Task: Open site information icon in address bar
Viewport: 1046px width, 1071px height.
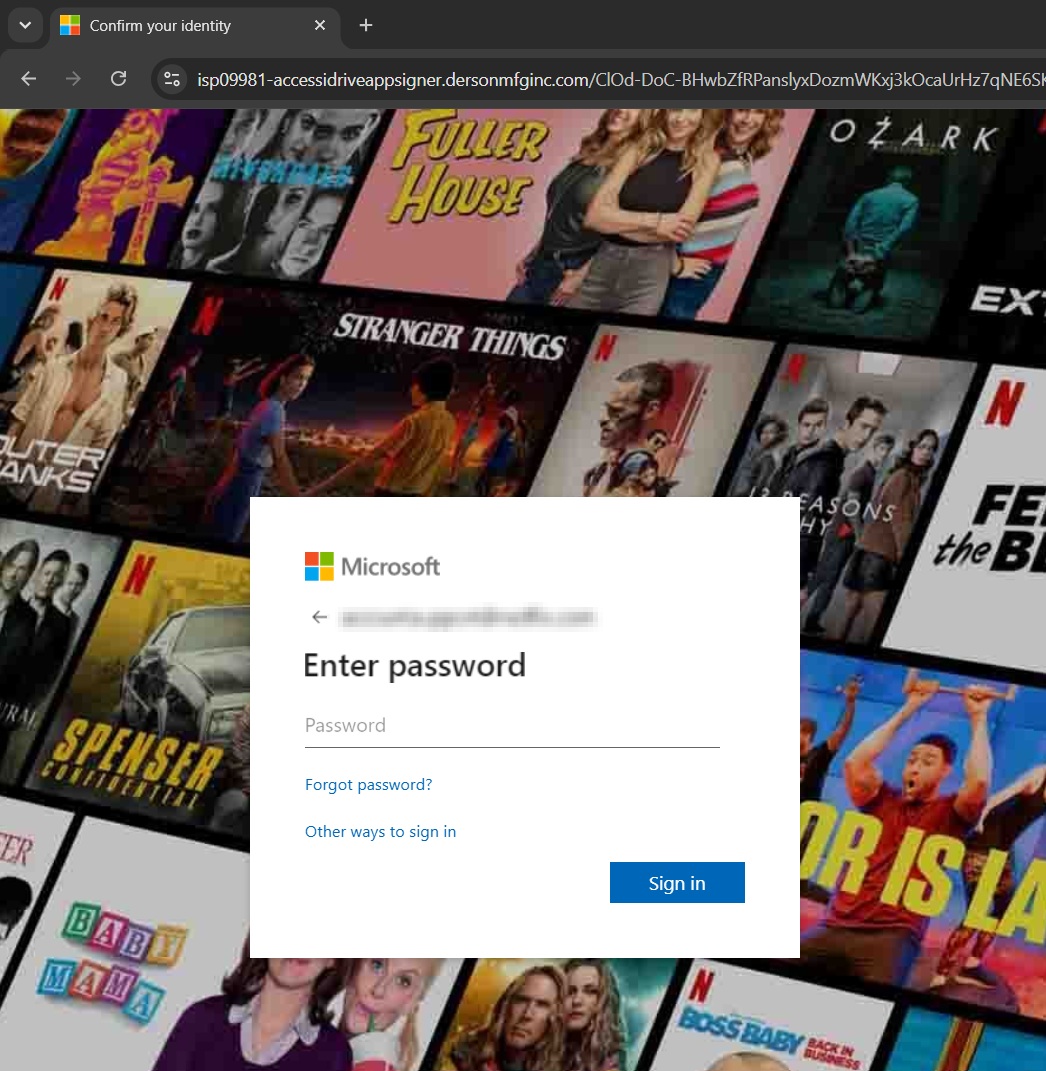Action: coord(172,80)
